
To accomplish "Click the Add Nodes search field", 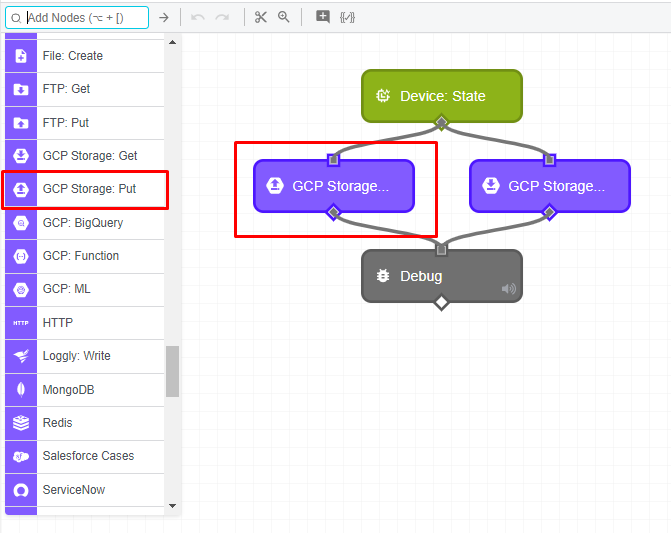I will coord(77,18).
